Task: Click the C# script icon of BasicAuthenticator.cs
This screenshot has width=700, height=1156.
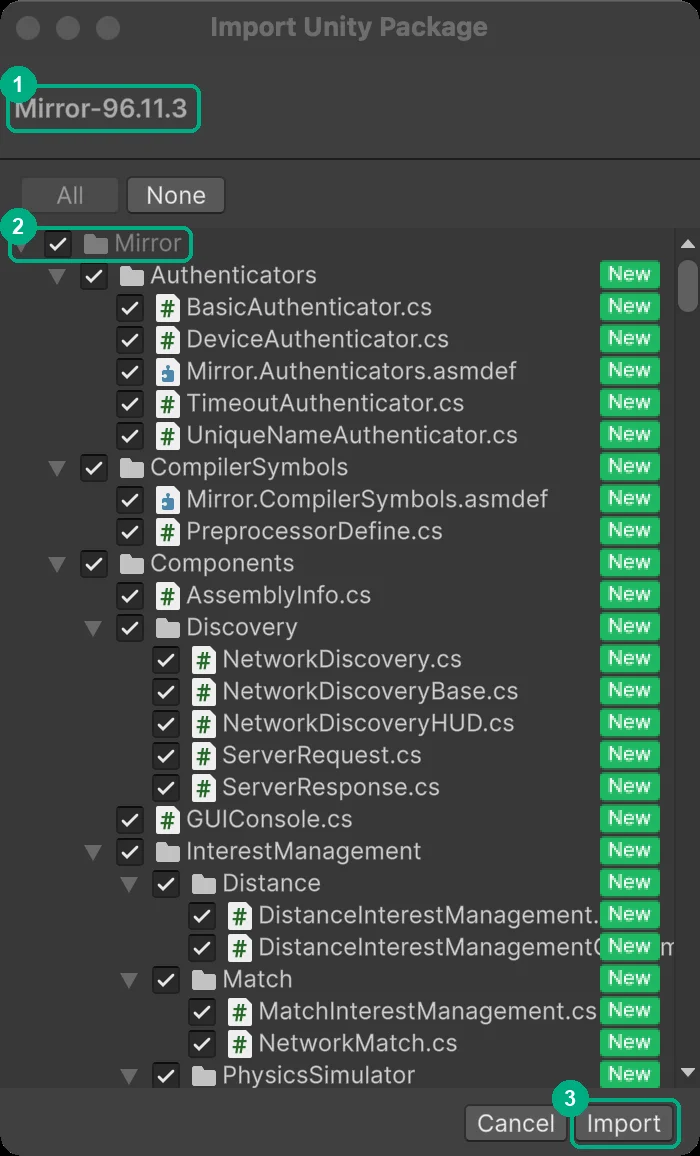Action: (x=167, y=307)
